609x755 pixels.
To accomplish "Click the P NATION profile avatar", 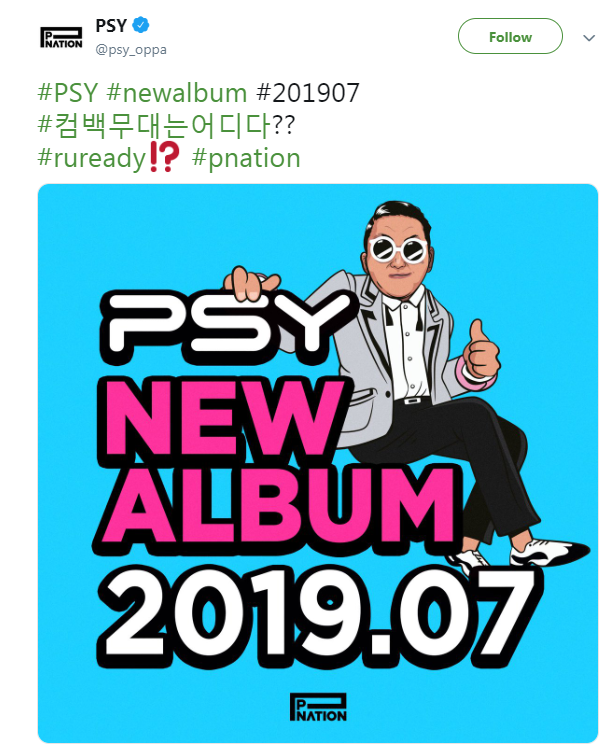I will [x=61, y=38].
